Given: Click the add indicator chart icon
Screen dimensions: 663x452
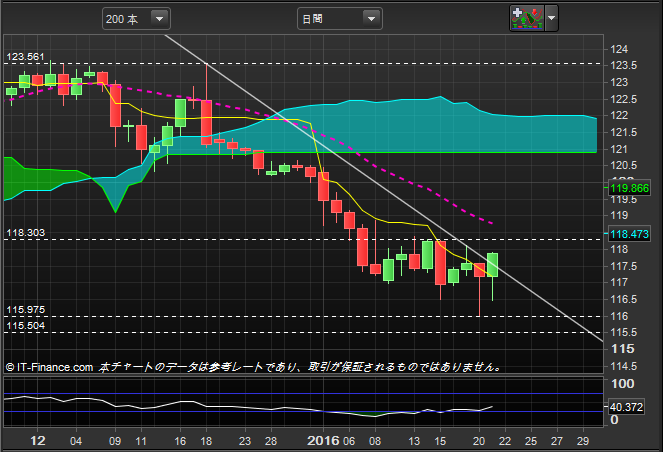Looking at the screenshot, I should 527,18.
